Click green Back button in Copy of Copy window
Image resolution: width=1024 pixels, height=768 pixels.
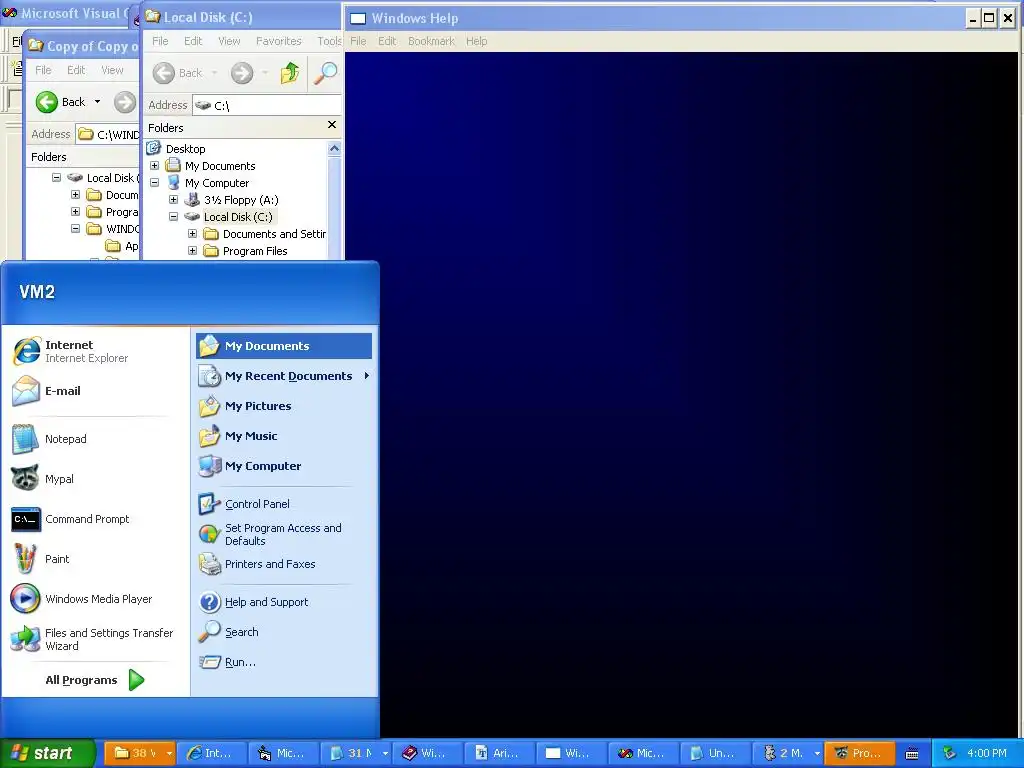[61, 102]
